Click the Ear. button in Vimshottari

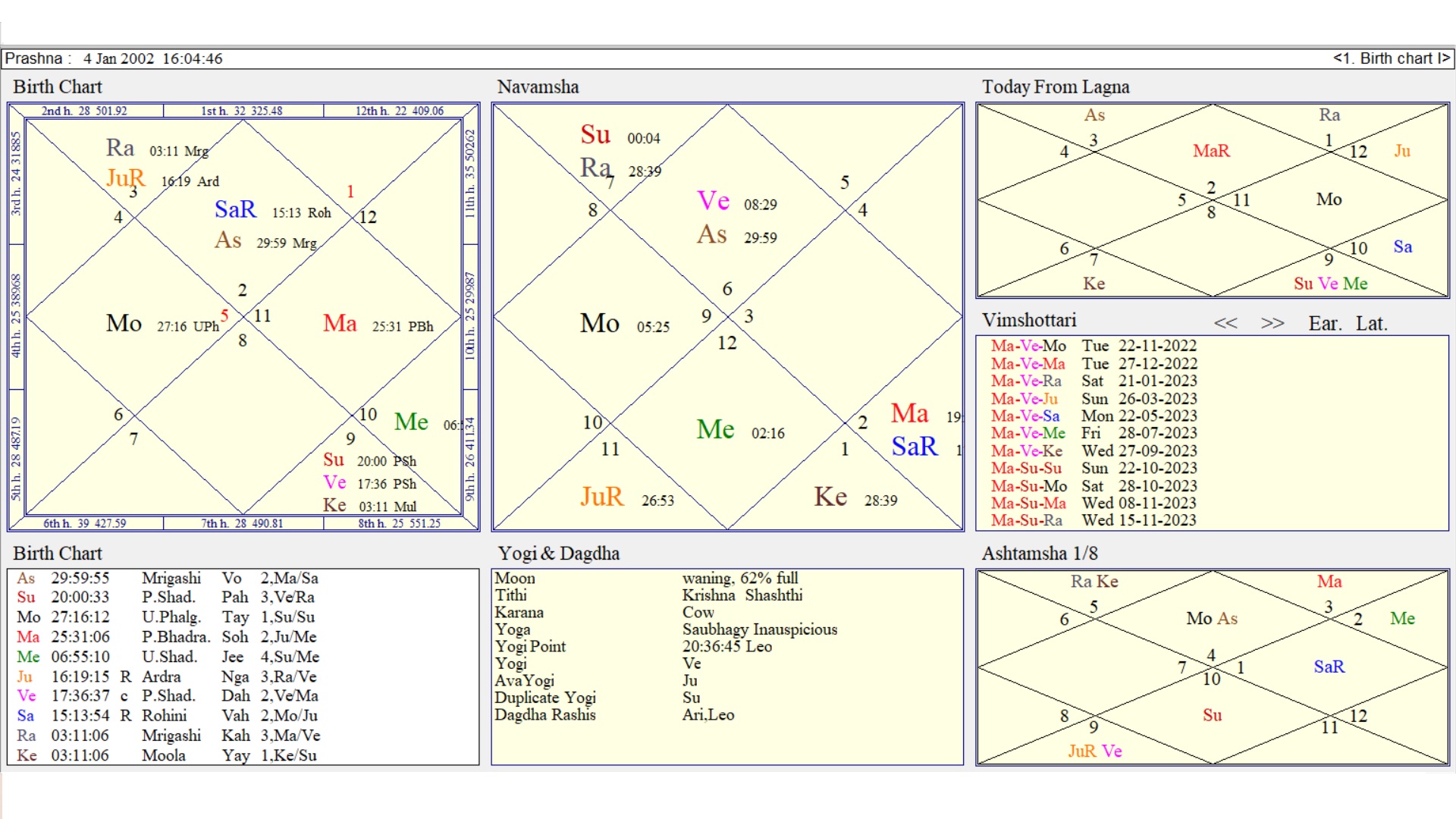point(1325,324)
